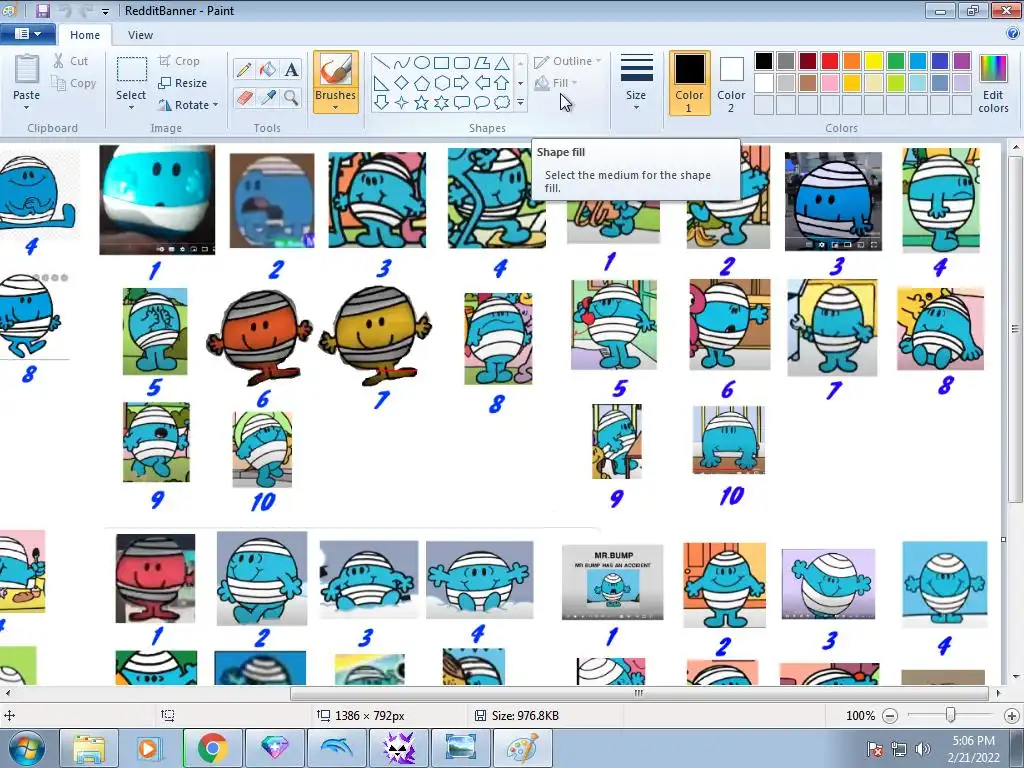
Task: Expand the Shapes gallery more arrow
Action: 520,103
